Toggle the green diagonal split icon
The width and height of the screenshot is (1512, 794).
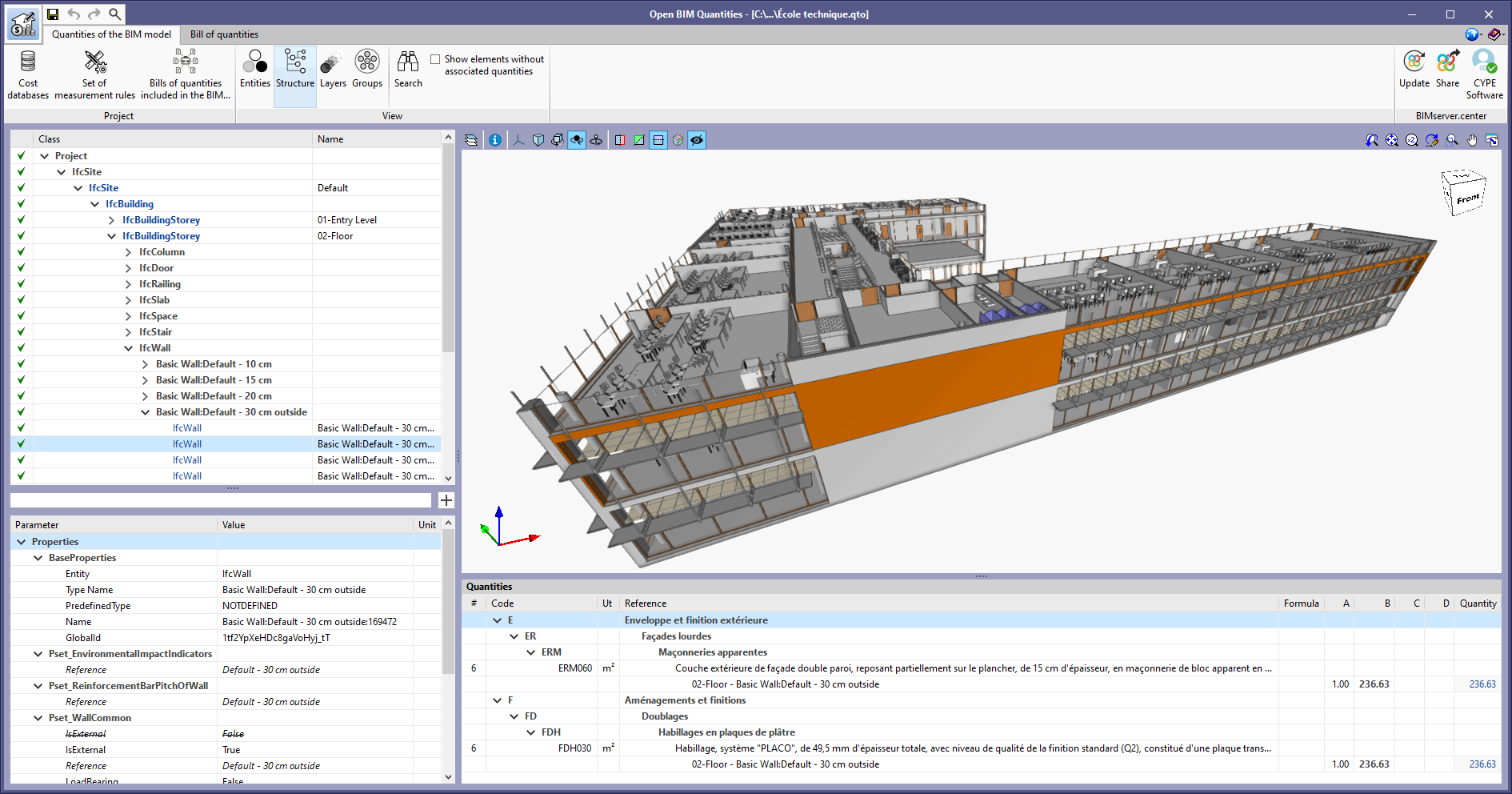pyautogui.click(x=639, y=140)
